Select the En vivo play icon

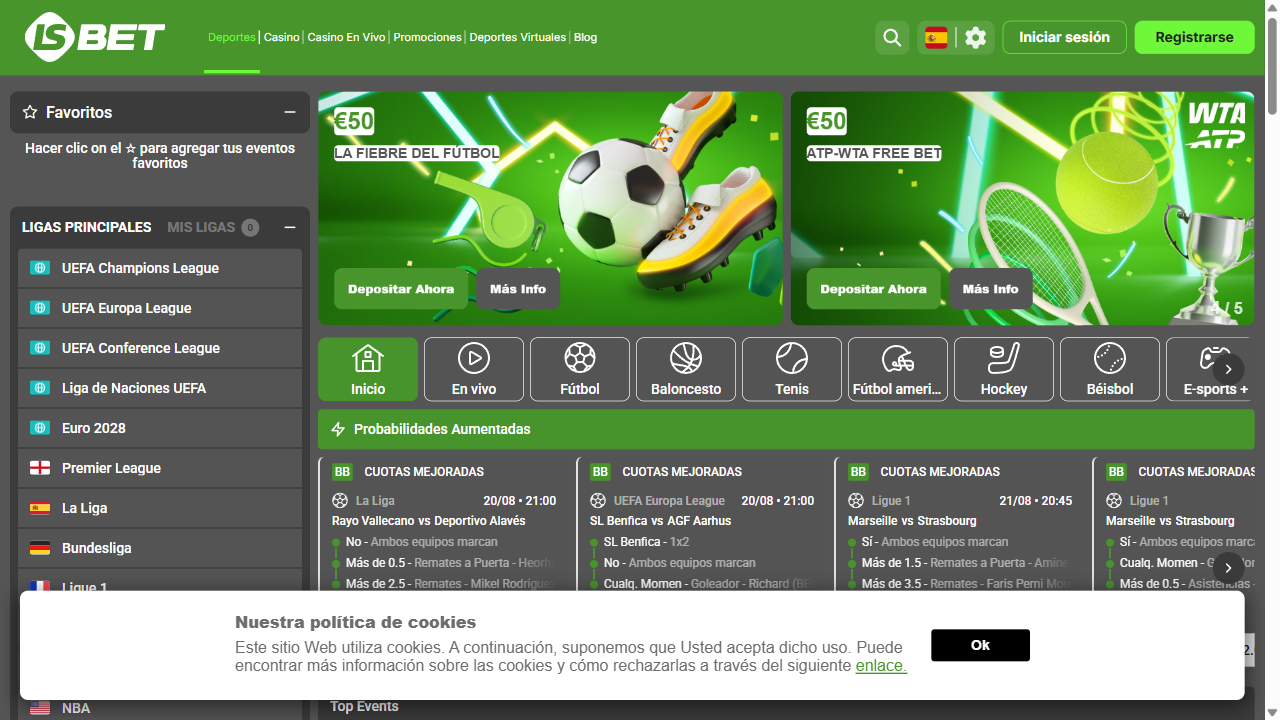pyautogui.click(x=474, y=358)
